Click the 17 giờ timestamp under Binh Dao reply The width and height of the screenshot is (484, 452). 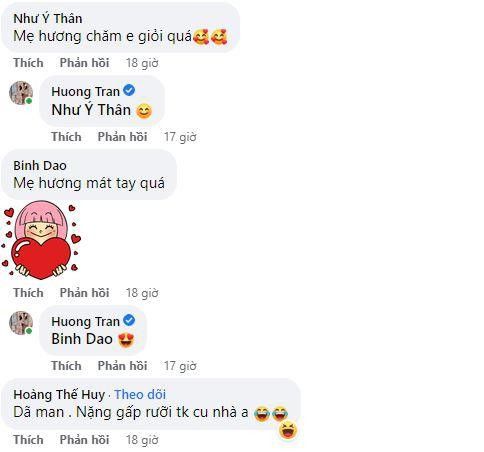(x=180, y=366)
